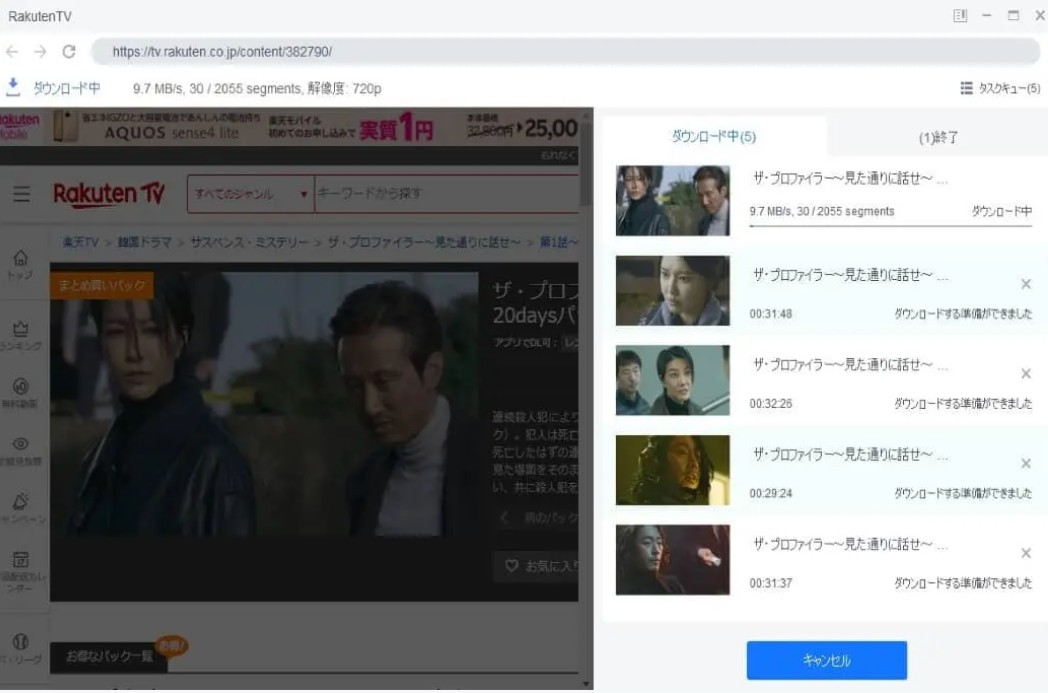Click the URL address bar
The height and width of the screenshot is (693, 1048).
[565, 51]
